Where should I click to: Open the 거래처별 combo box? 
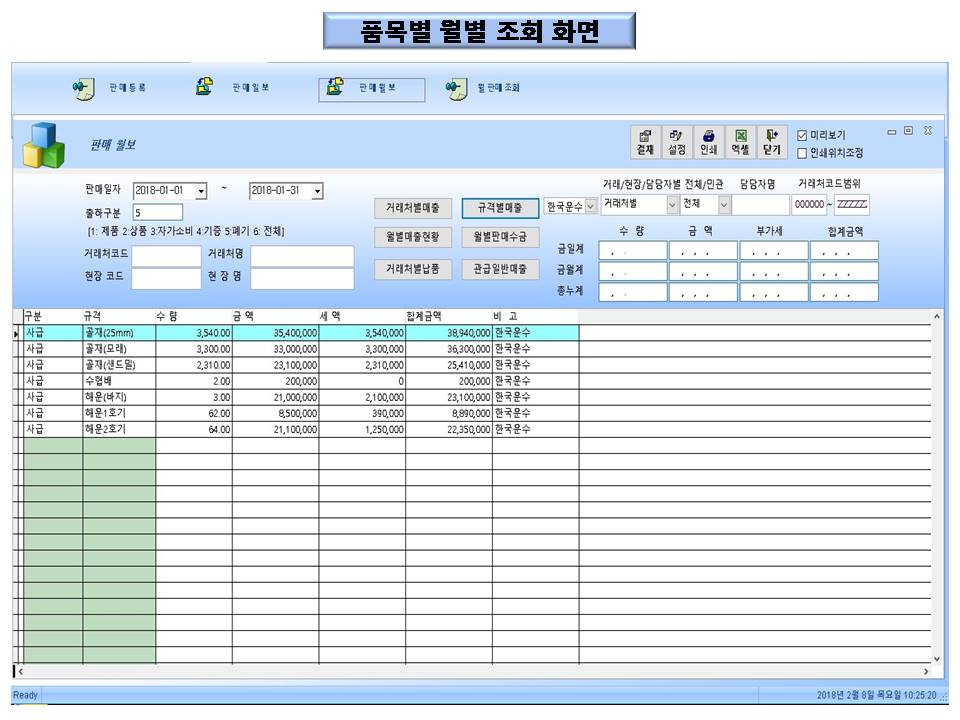coord(672,205)
